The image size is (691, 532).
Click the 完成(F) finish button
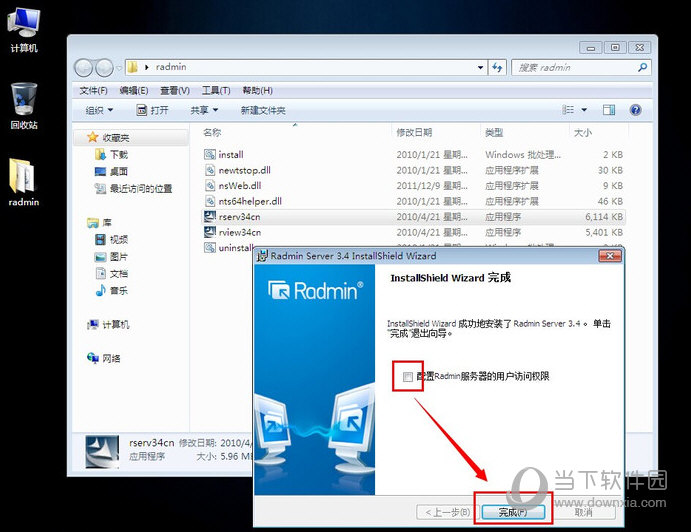513,512
